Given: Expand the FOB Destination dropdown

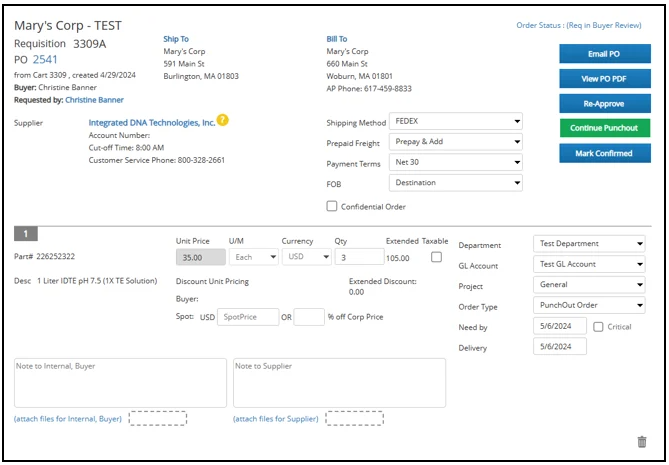Looking at the screenshot, I should coord(456,183).
